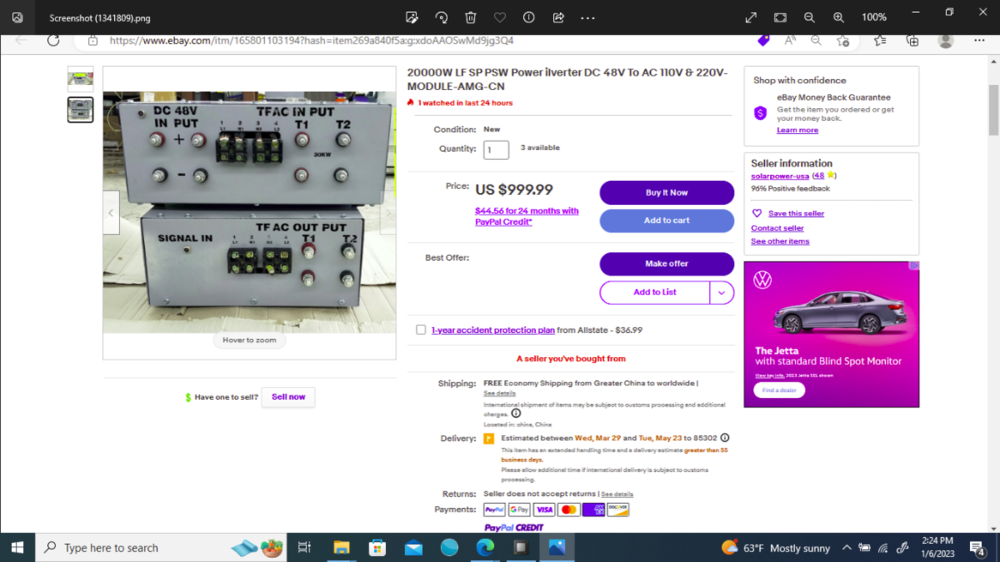Click the Contact seller link
Image resolution: width=1000 pixels, height=562 pixels.
(777, 228)
